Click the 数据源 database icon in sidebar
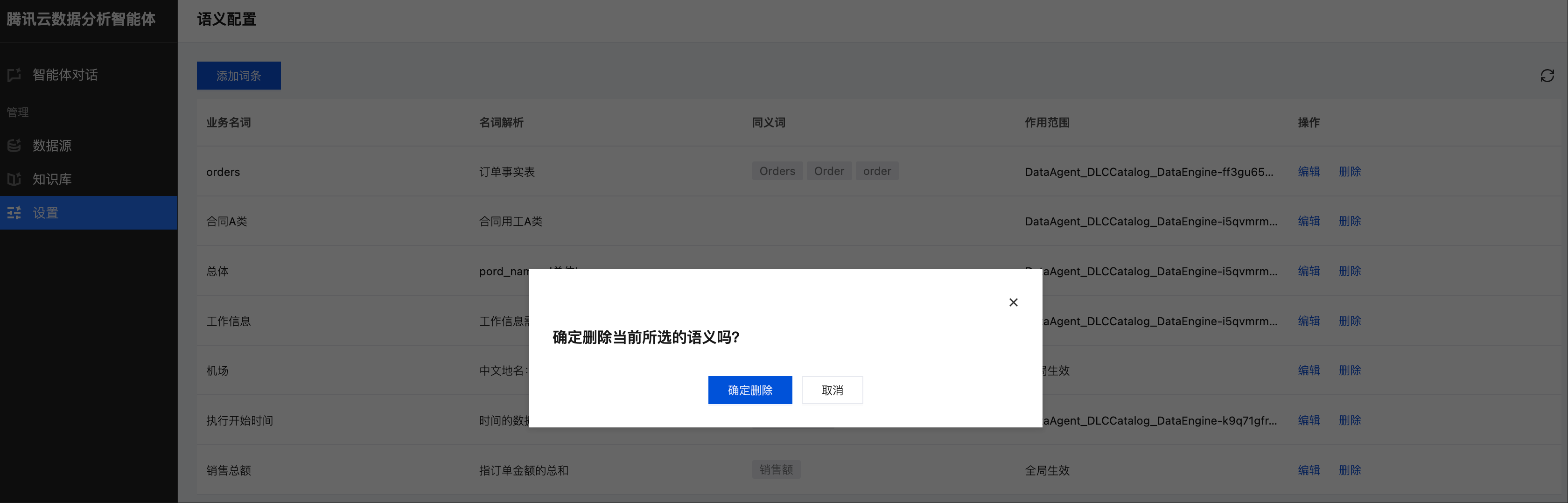Image resolution: width=1568 pixels, height=503 pixels. 14,145
